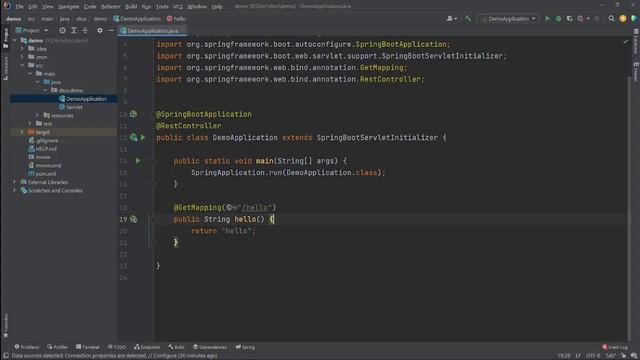640x360 pixels.
Task: Click the URL globe icon inside GetMapping
Action: [229, 208]
